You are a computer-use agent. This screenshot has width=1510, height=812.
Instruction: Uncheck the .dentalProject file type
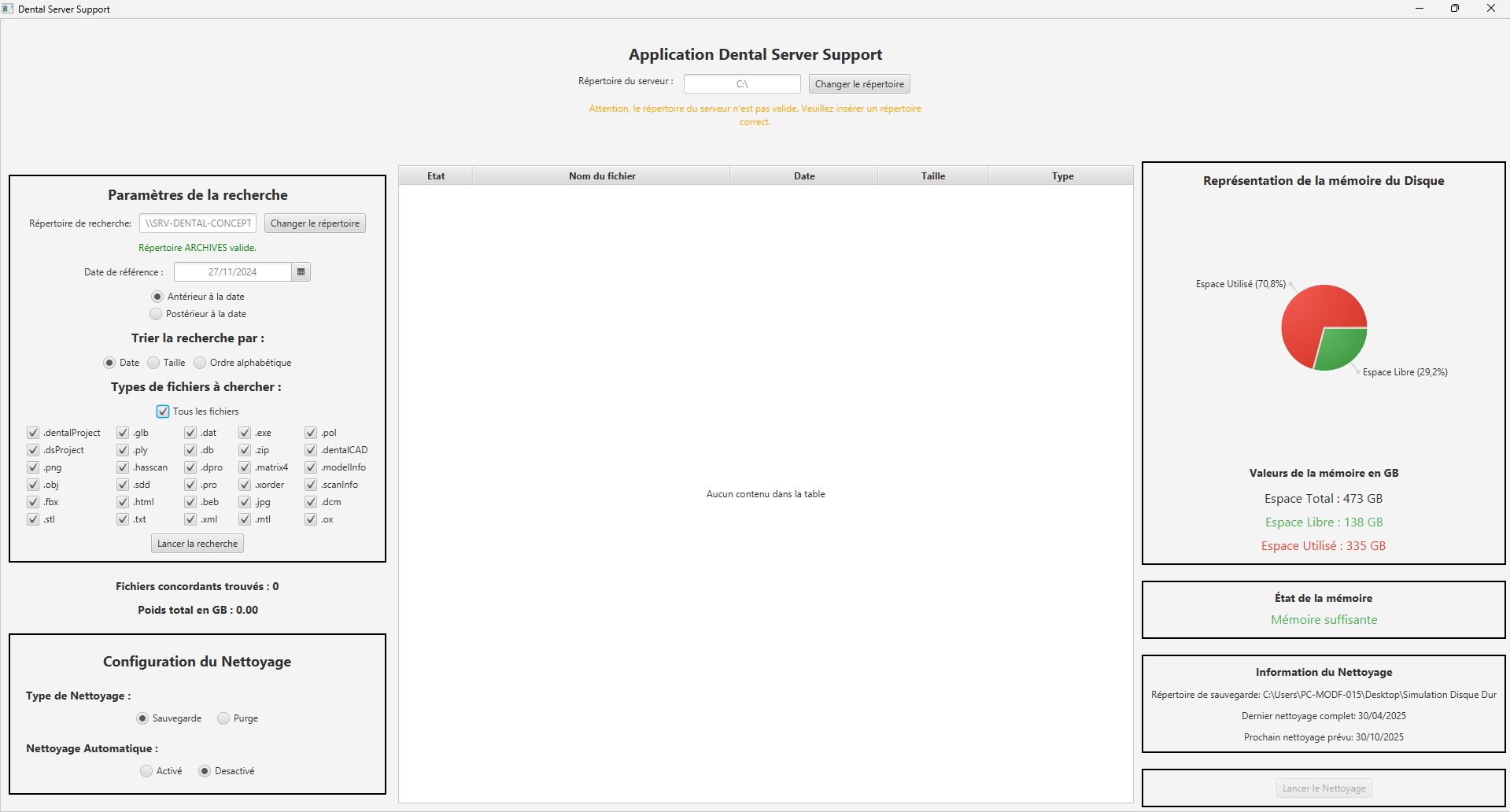(x=33, y=432)
